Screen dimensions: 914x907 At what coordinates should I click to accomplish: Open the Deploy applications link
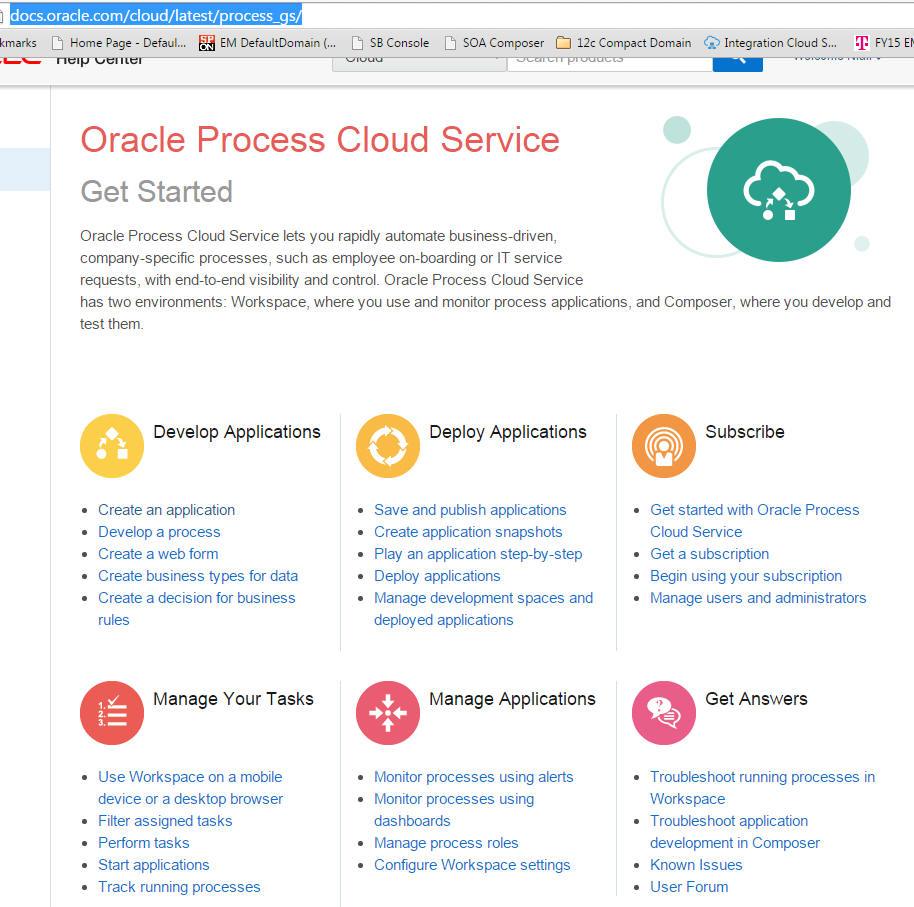(x=437, y=576)
